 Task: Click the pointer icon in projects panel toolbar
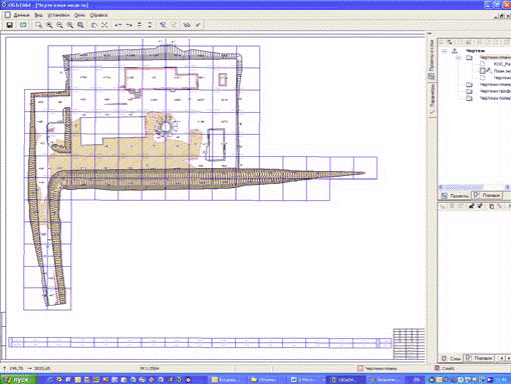tap(449, 42)
